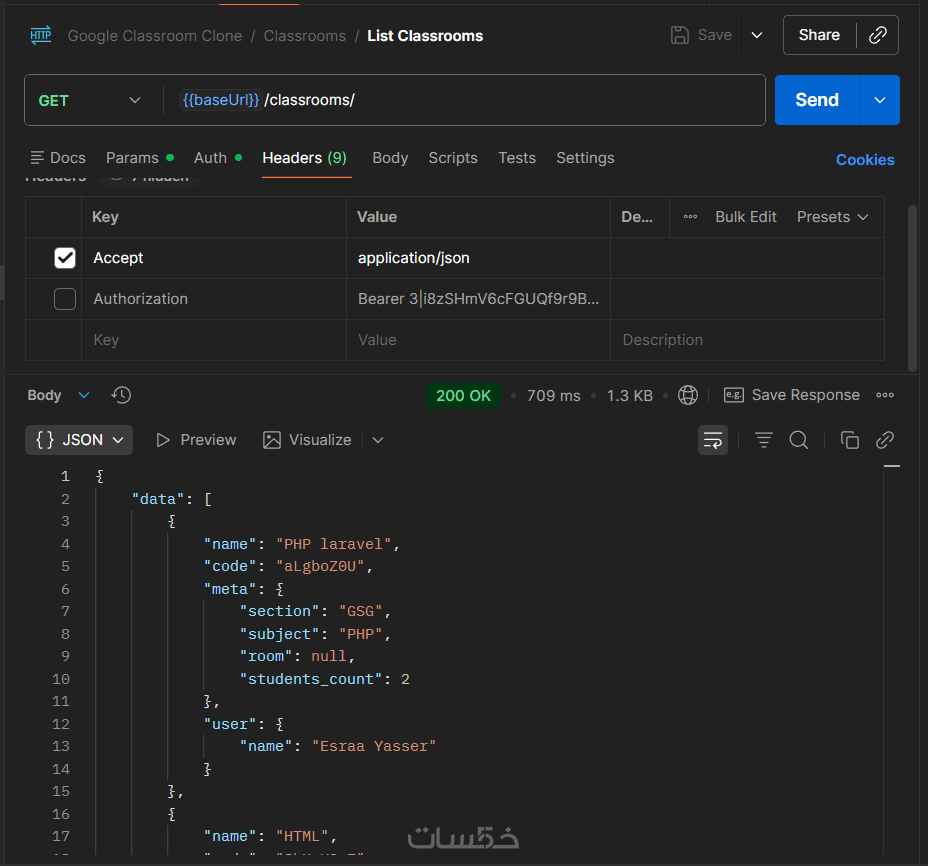The image size is (928, 866).
Task: Open response more options ellipsis
Action: (885, 395)
